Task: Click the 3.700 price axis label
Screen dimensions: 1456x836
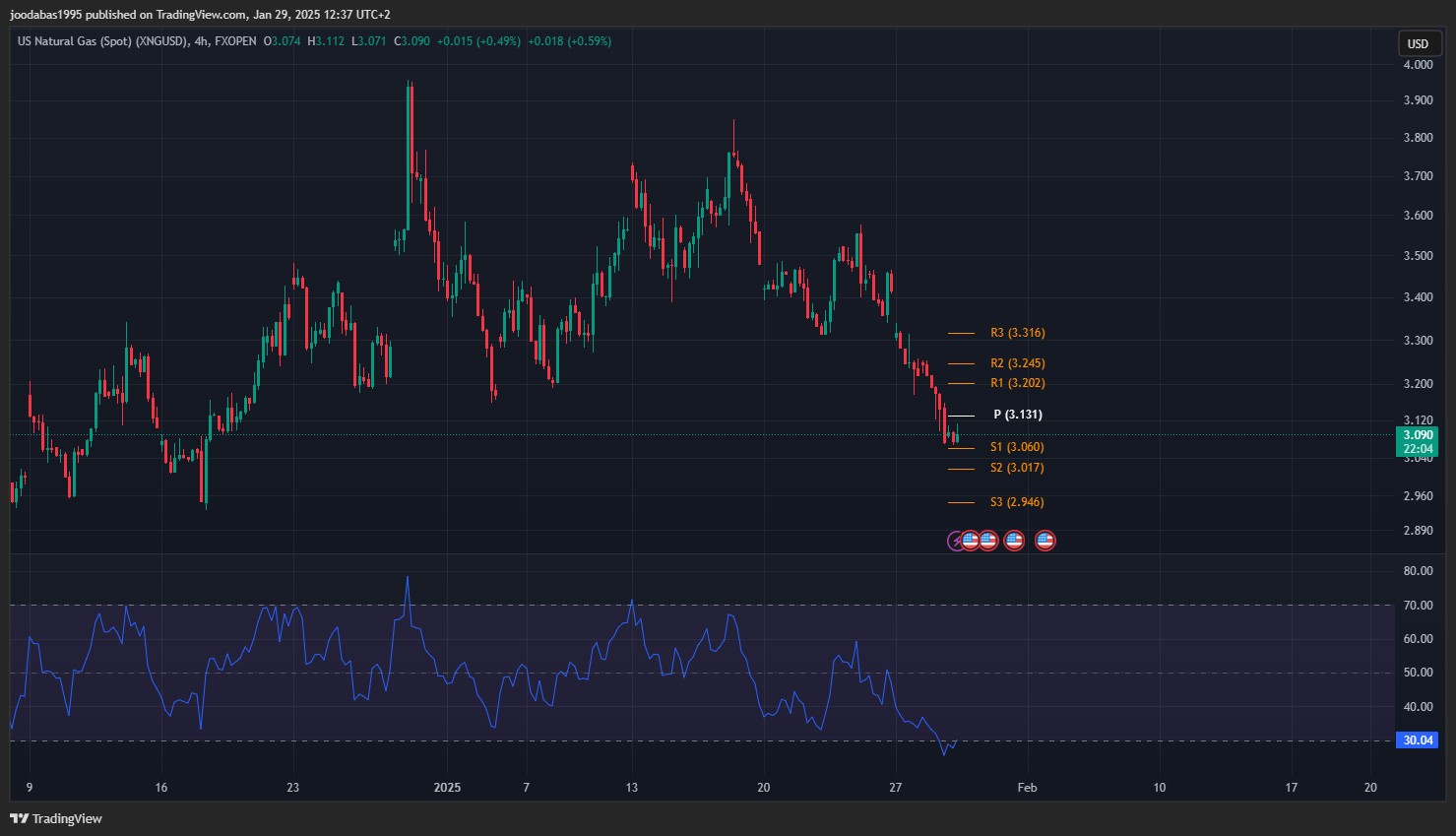Action: (1419, 176)
